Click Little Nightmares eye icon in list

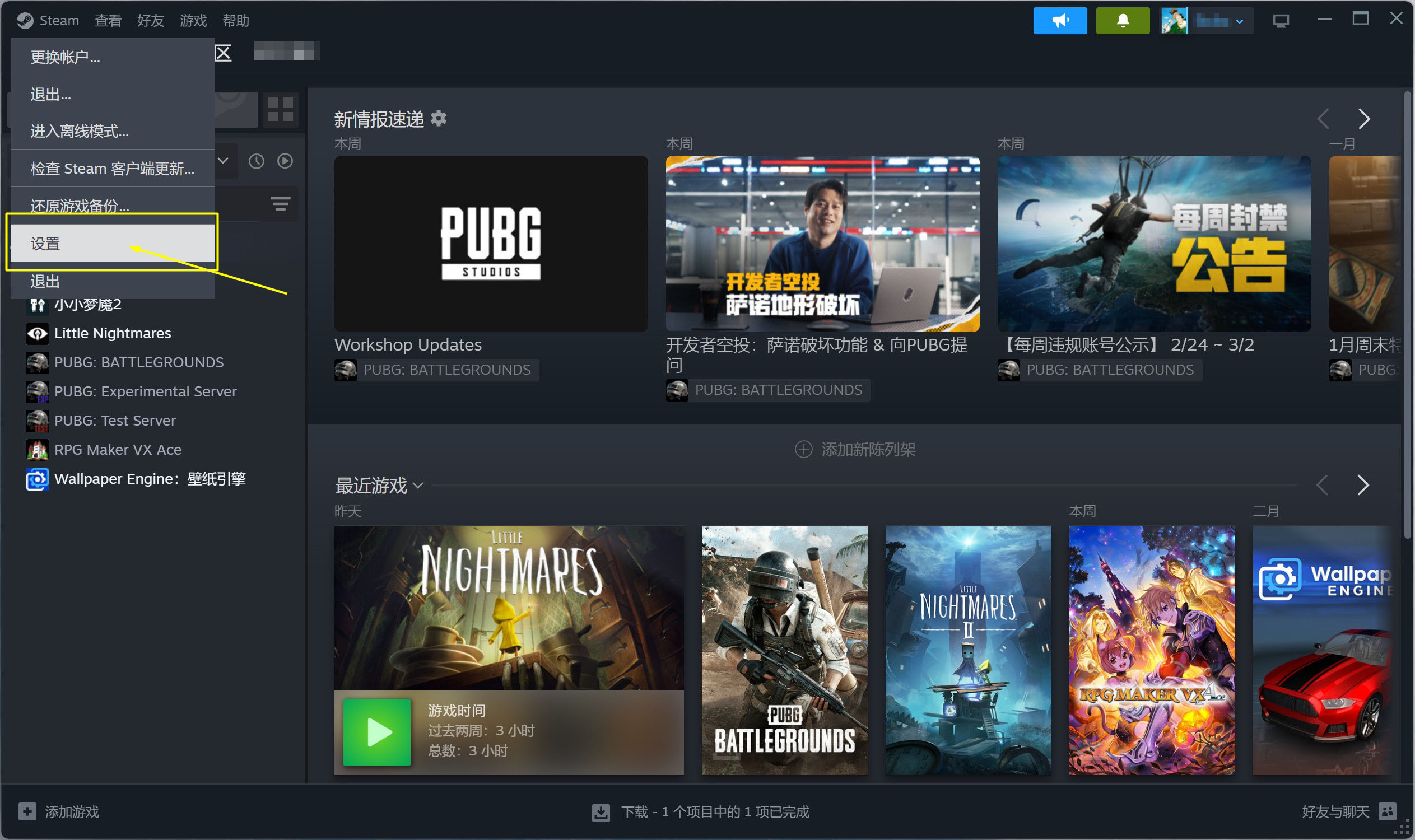pos(38,333)
